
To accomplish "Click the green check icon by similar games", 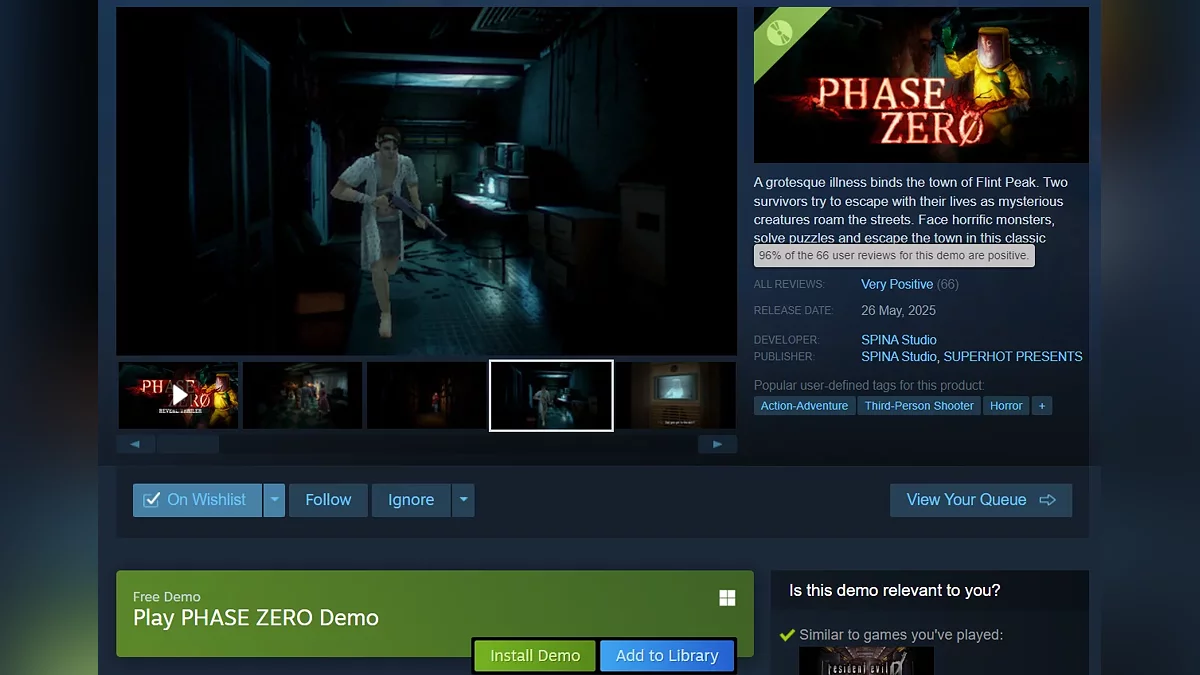I will 787,635.
